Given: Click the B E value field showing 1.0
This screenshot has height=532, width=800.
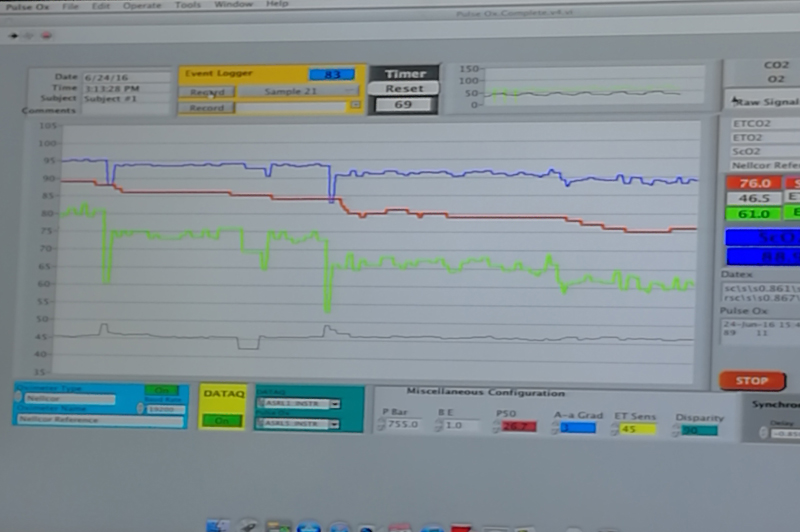Looking at the screenshot, I should point(462,425).
